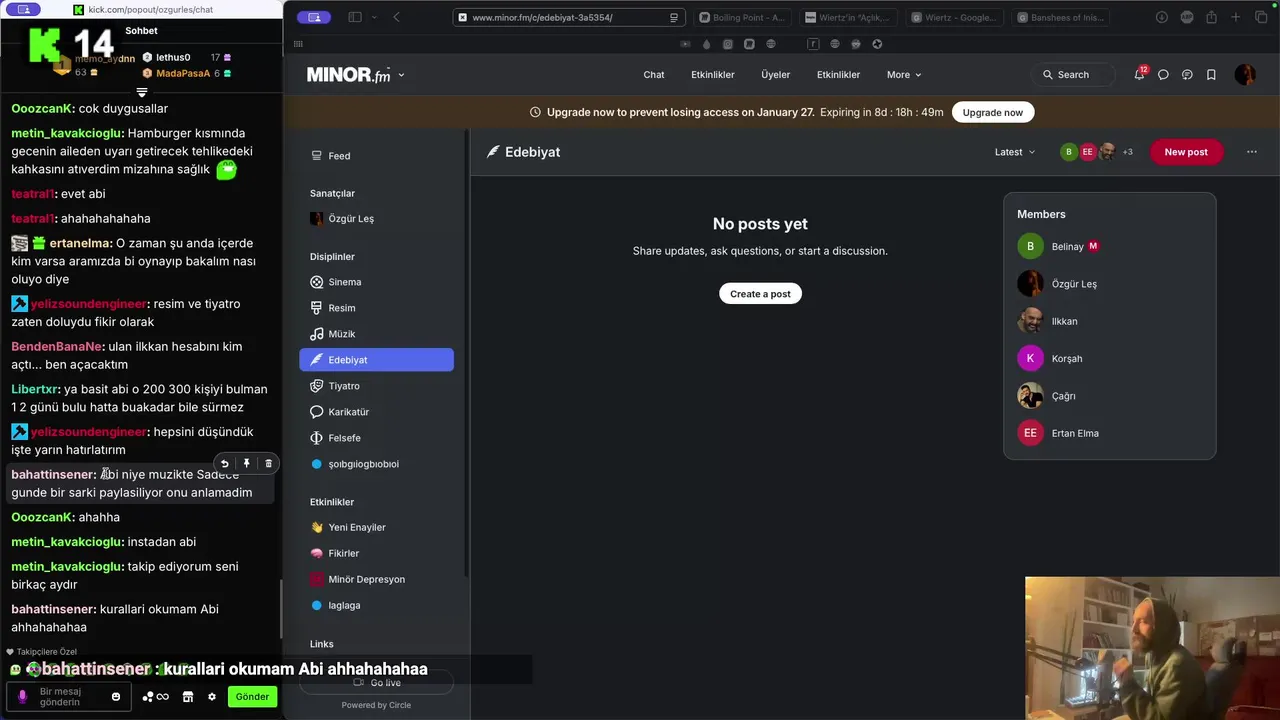
Task: Click the purple microphone icon in chat input
Action: [22, 697]
